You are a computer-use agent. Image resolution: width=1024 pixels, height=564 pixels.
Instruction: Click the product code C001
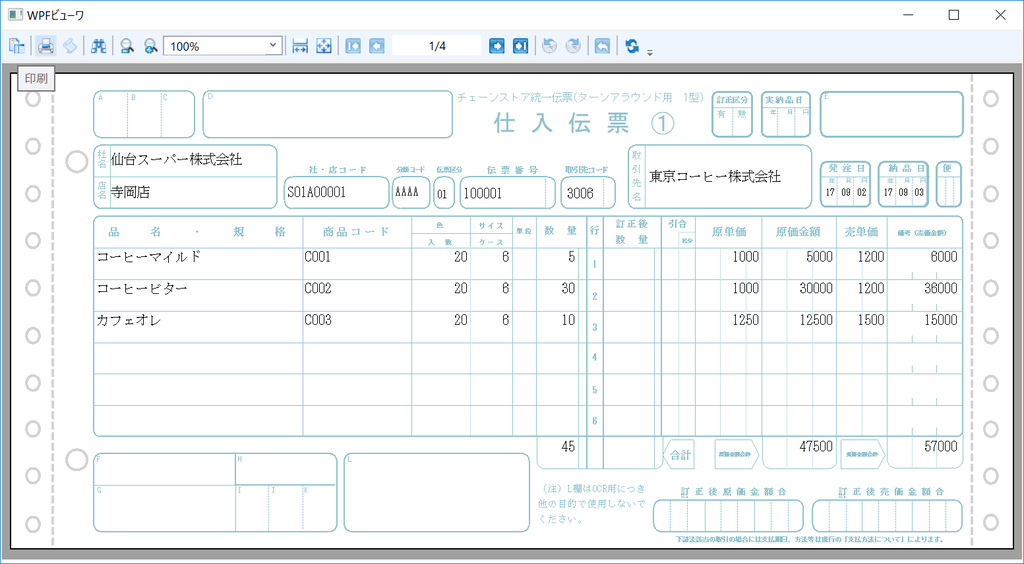318,257
